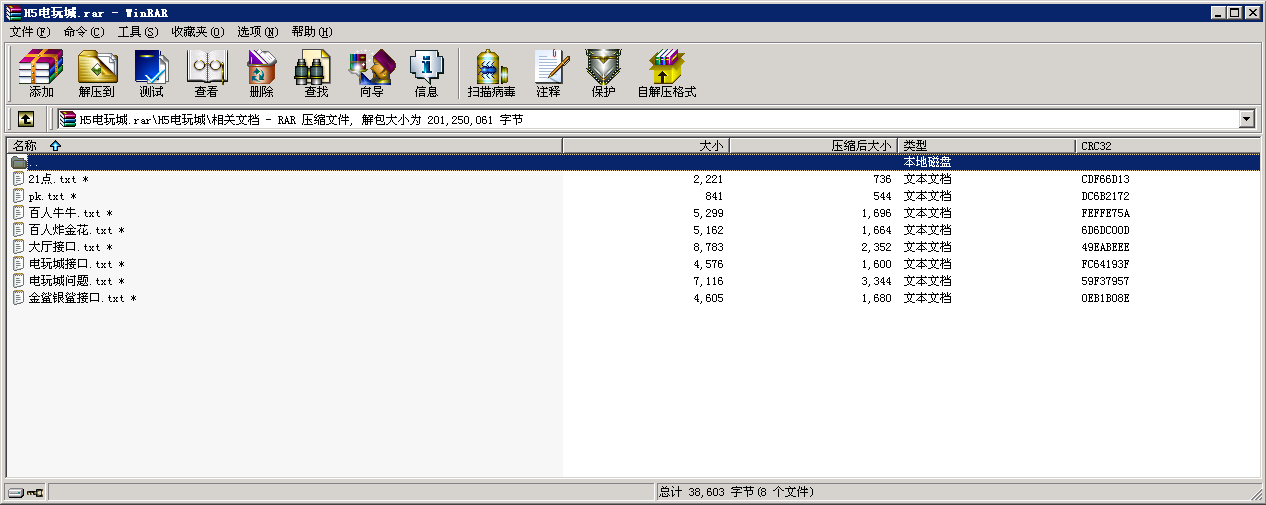Viewport: 1266px width, 505px height.
Task: Show archive 信息 (Info) icon
Action: click(426, 74)
